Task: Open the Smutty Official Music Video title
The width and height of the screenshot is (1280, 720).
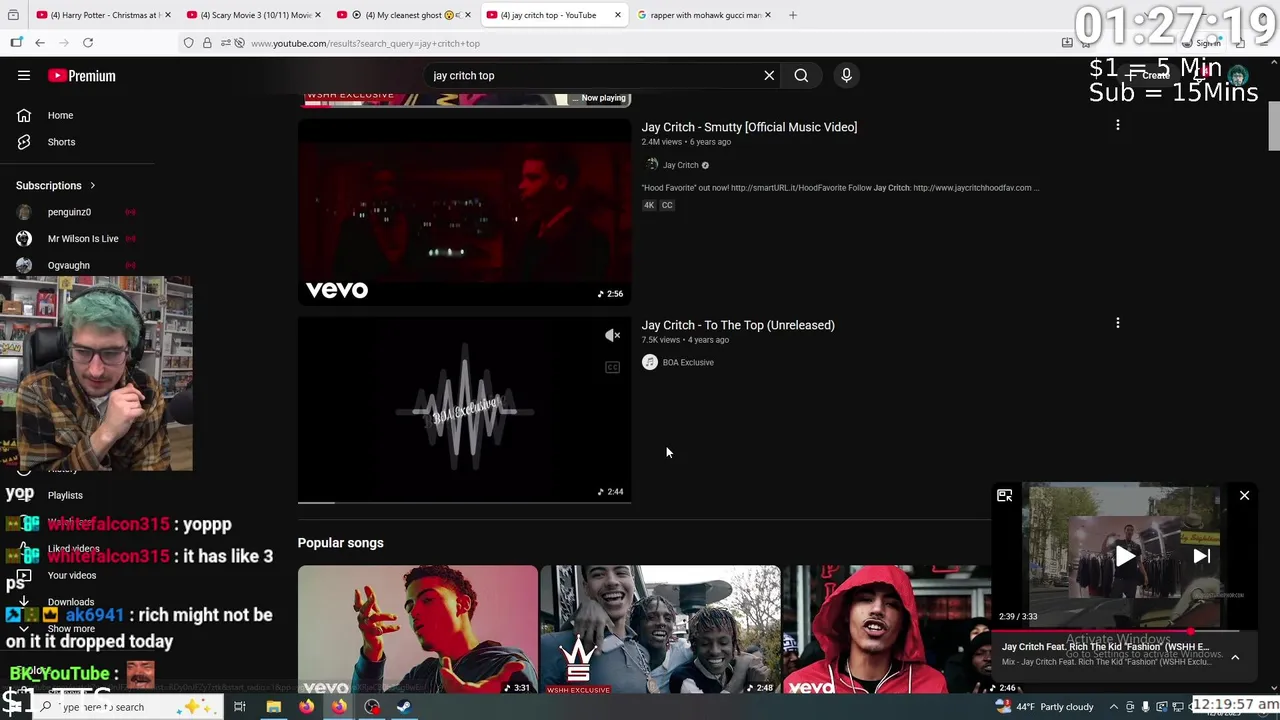Action: (749, 127)
